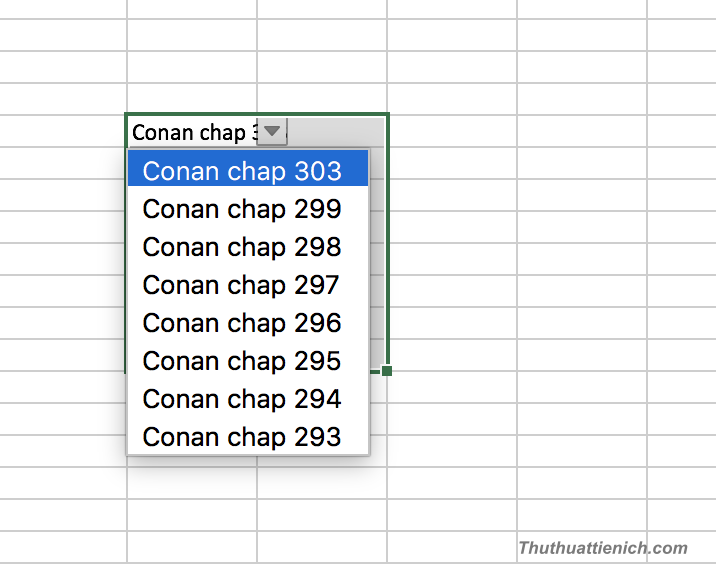Select empty cell directly above Conan chap cell
Screen dimensions: 716x564
[x=191, y=98]
